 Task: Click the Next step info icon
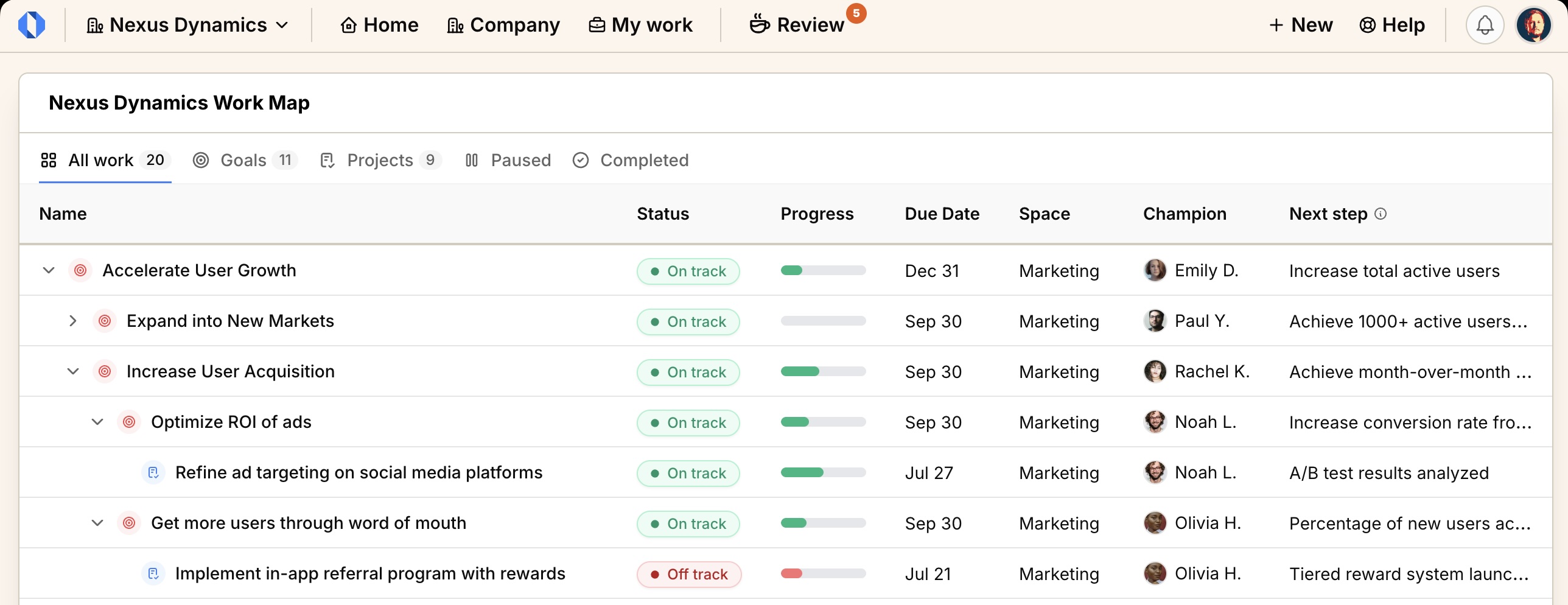(x=1381, y=214)
